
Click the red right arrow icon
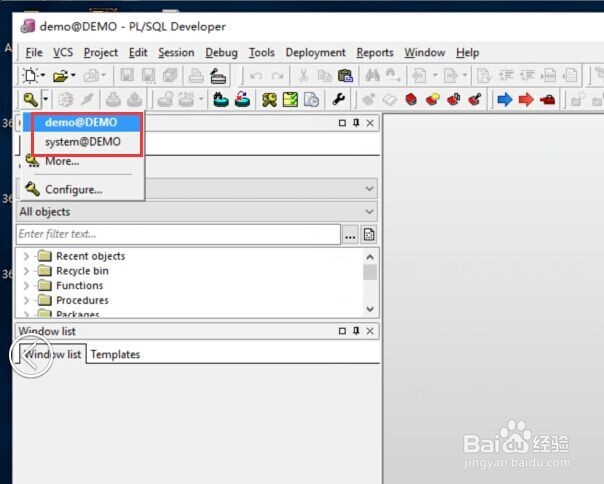pos(526,100)
